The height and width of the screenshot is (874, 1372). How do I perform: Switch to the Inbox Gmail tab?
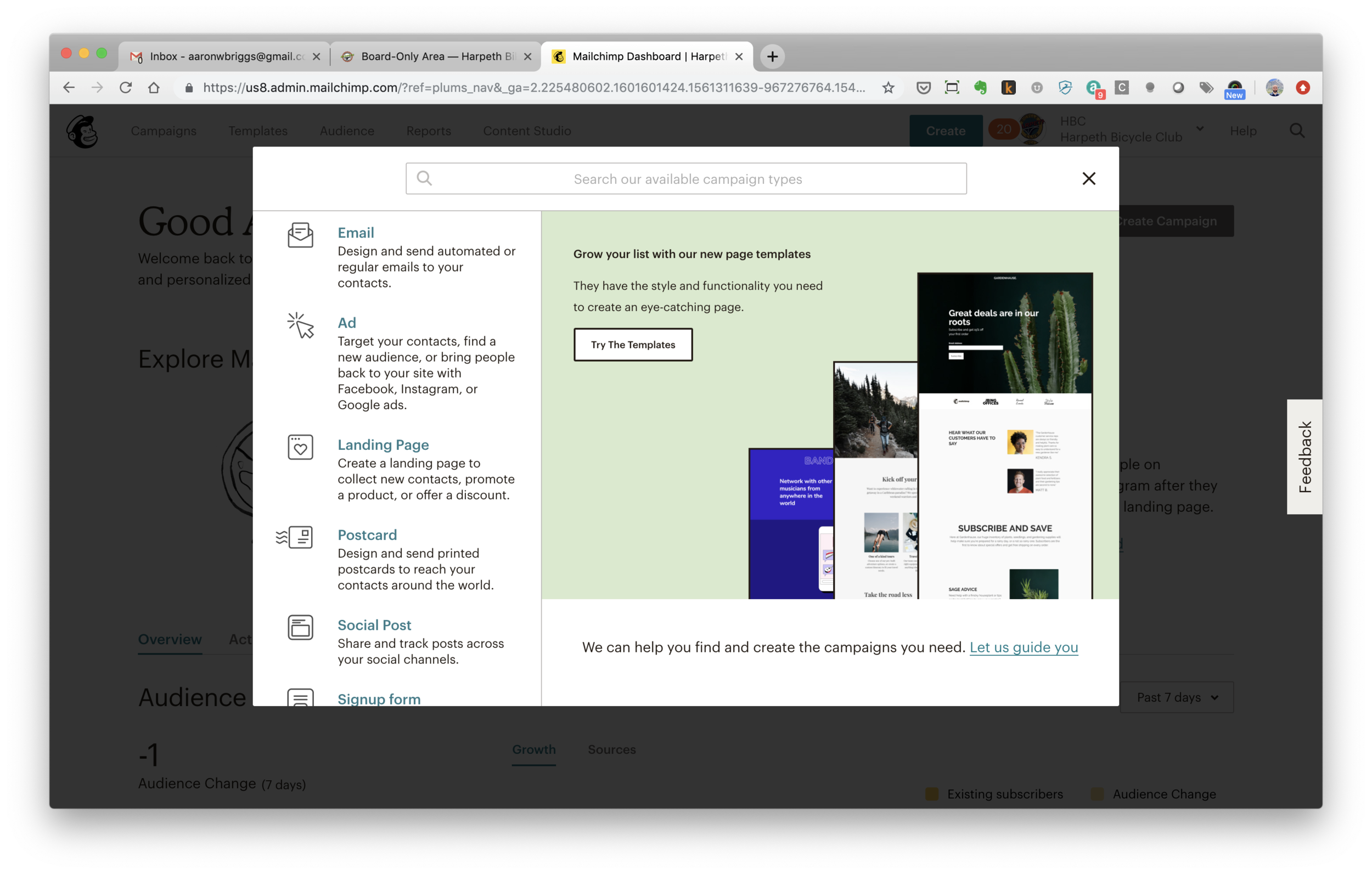[224, 57]
